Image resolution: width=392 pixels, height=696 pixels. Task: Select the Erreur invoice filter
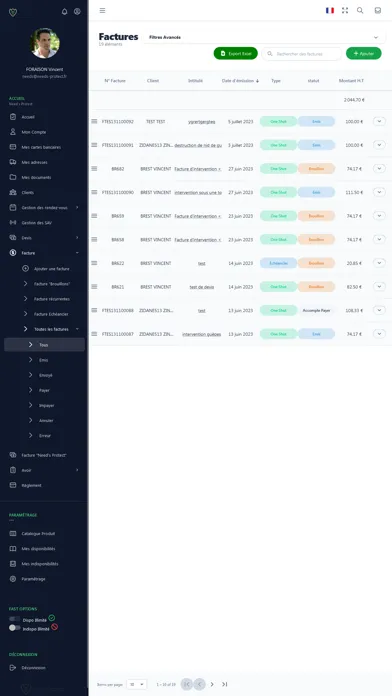click(x=44, y=435)
